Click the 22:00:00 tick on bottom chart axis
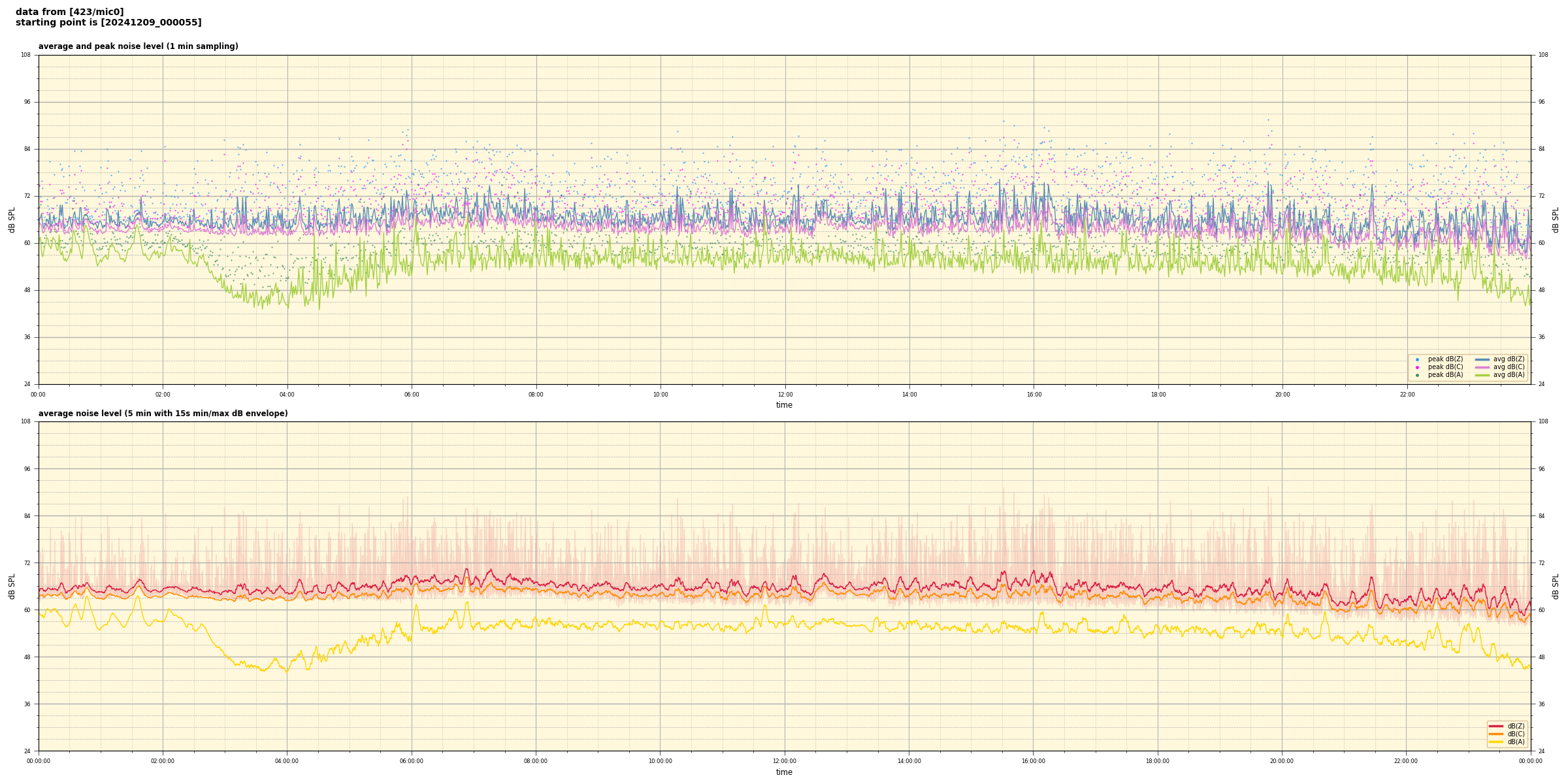Screen dimensions: 1568x784 1406,761
